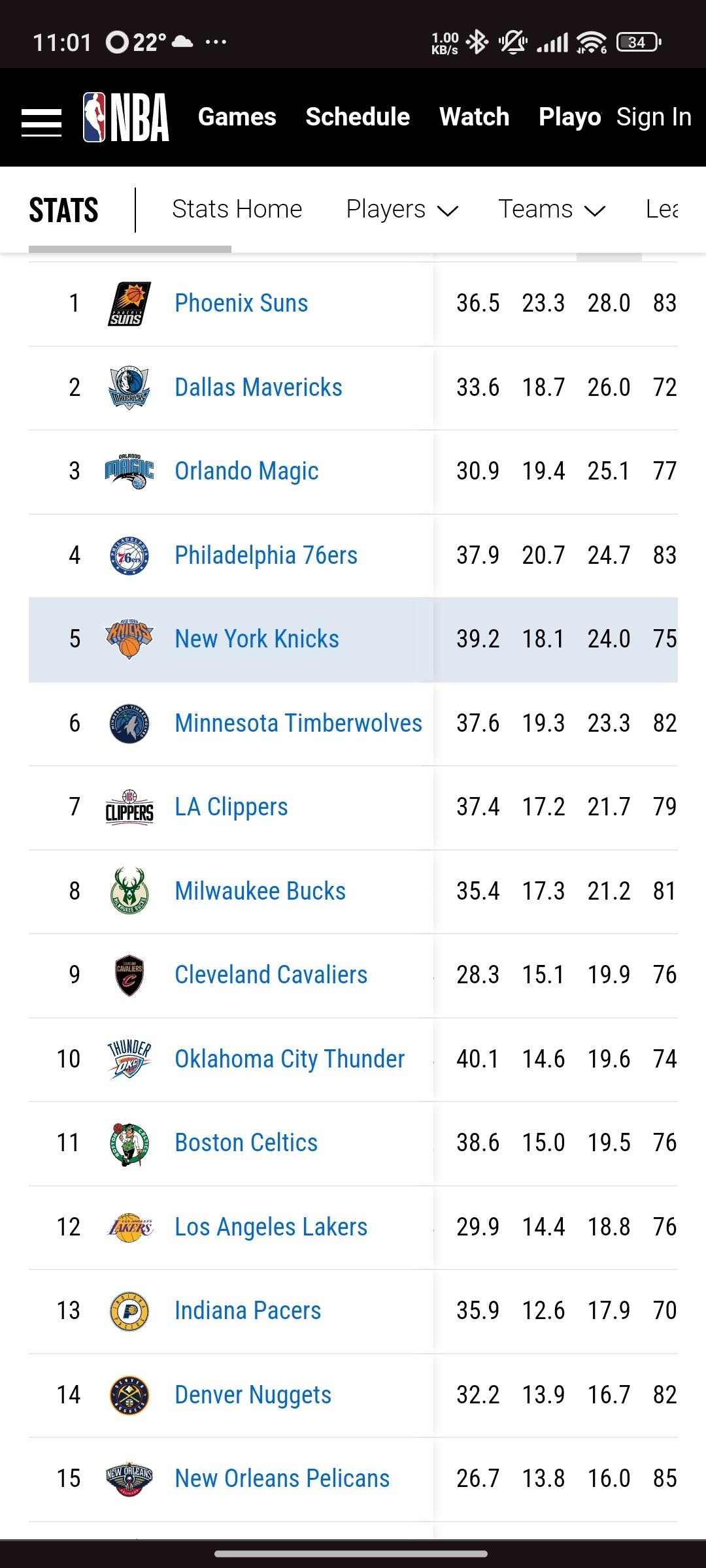The image size is (706, 1568).
Task: Open the Stats Home link
Action: [x=237, y=210]
